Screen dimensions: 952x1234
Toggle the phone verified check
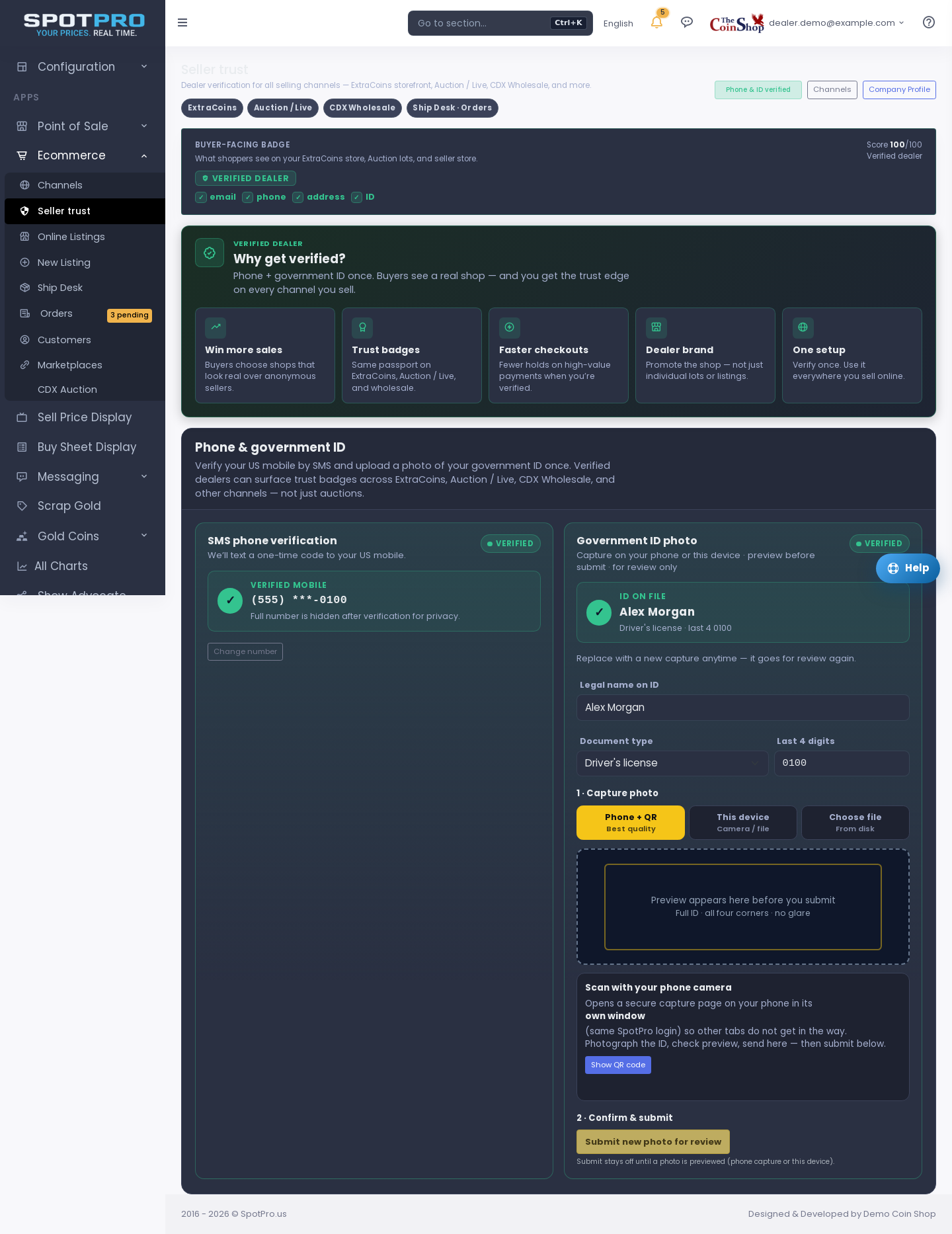(x=248, y=197)
